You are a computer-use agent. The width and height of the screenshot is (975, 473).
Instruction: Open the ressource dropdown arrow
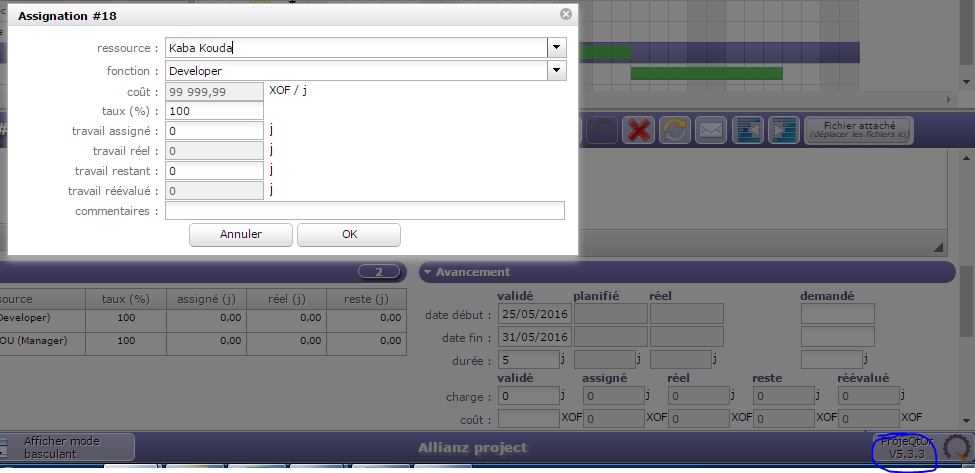pos(557,48)
